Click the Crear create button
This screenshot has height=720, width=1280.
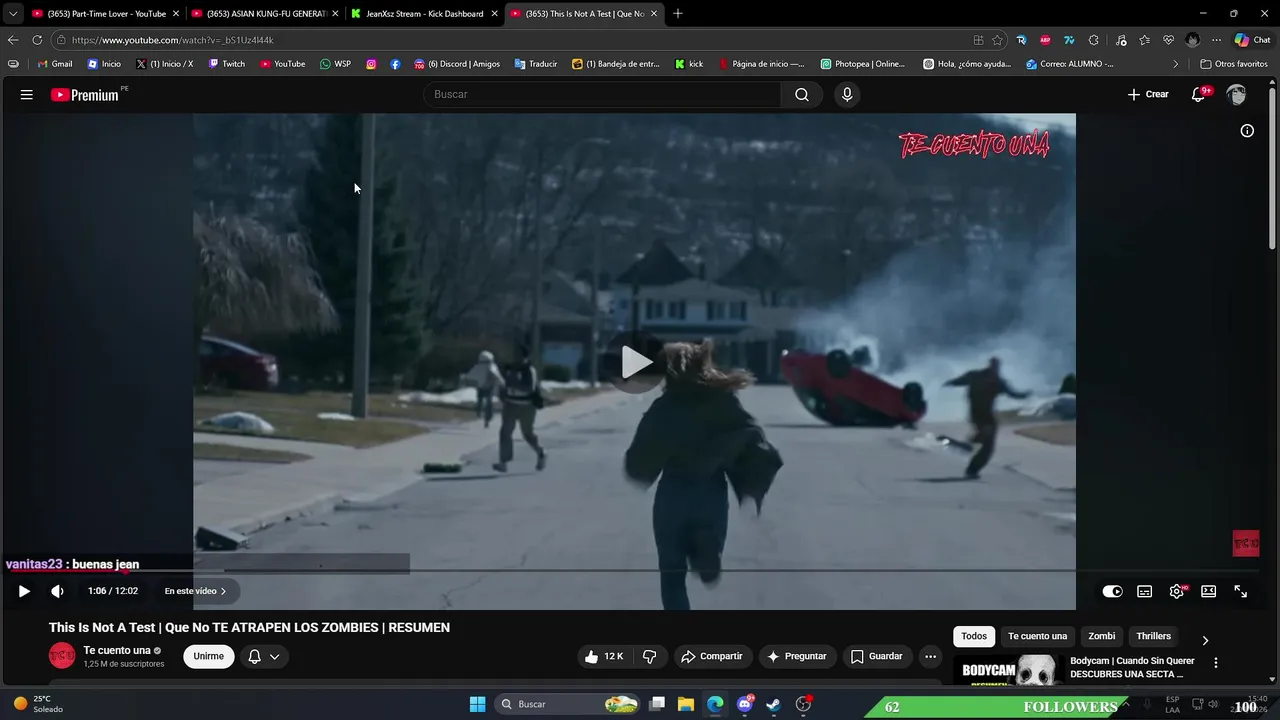click(x=1148, y=94)
